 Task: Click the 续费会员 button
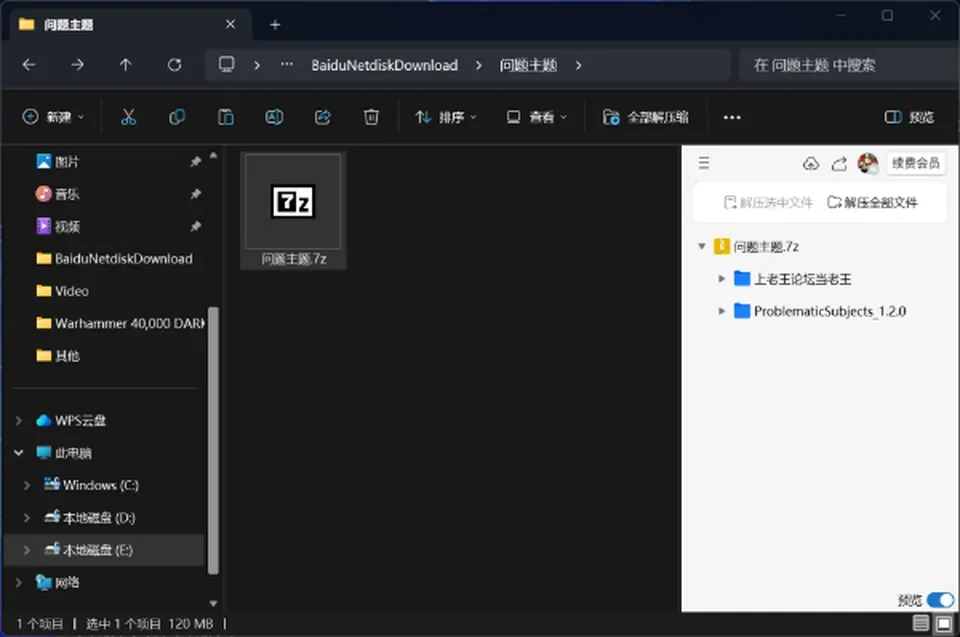[x=915, y=163]
